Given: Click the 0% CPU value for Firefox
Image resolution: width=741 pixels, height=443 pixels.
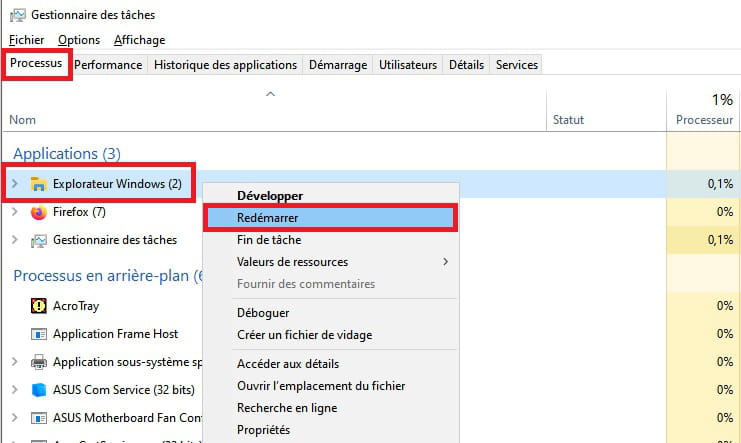Looking at the screenshot, I should coord(725,212).
